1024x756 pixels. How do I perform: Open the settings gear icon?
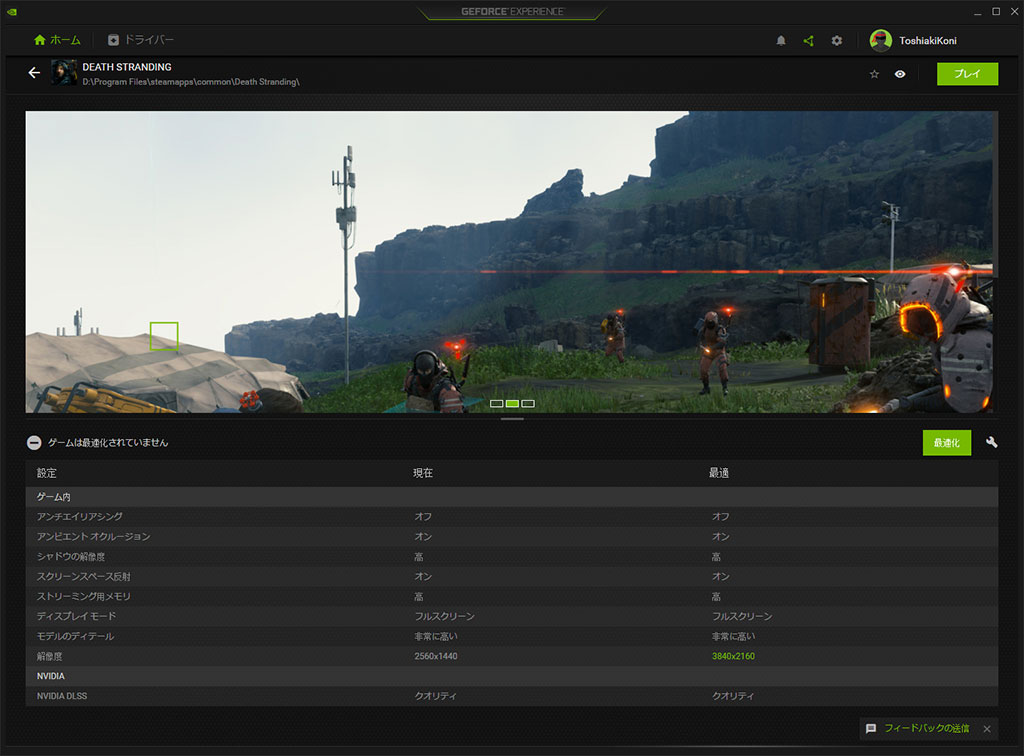(837, 41)
